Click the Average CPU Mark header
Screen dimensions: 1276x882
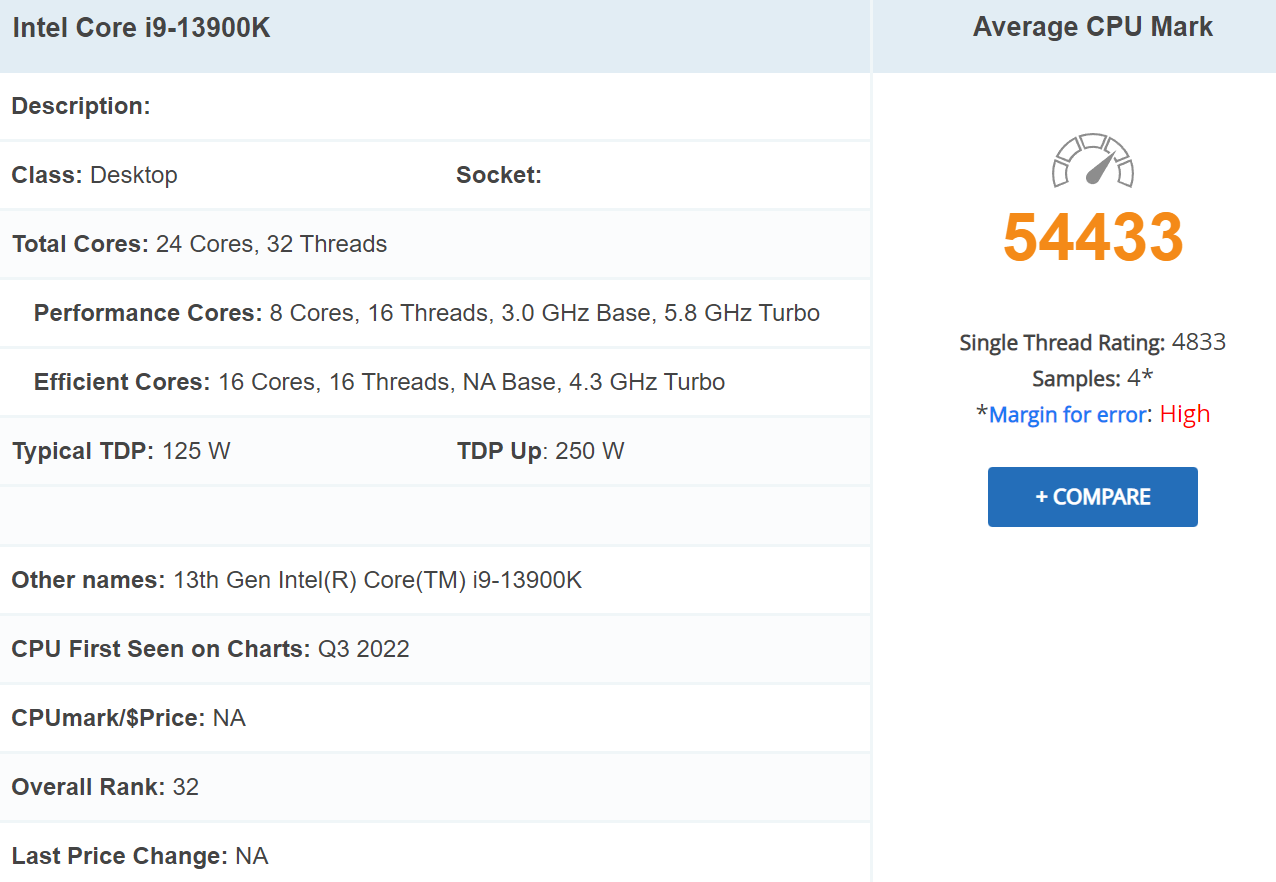[1092, 27]
